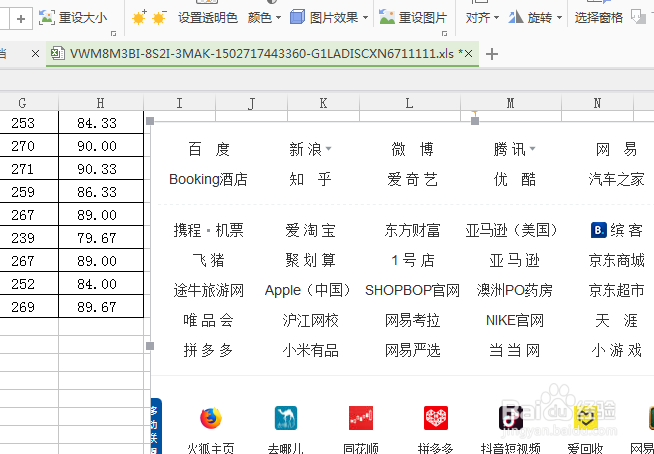Click the 重设大小 reset size icon

[47, 18]
